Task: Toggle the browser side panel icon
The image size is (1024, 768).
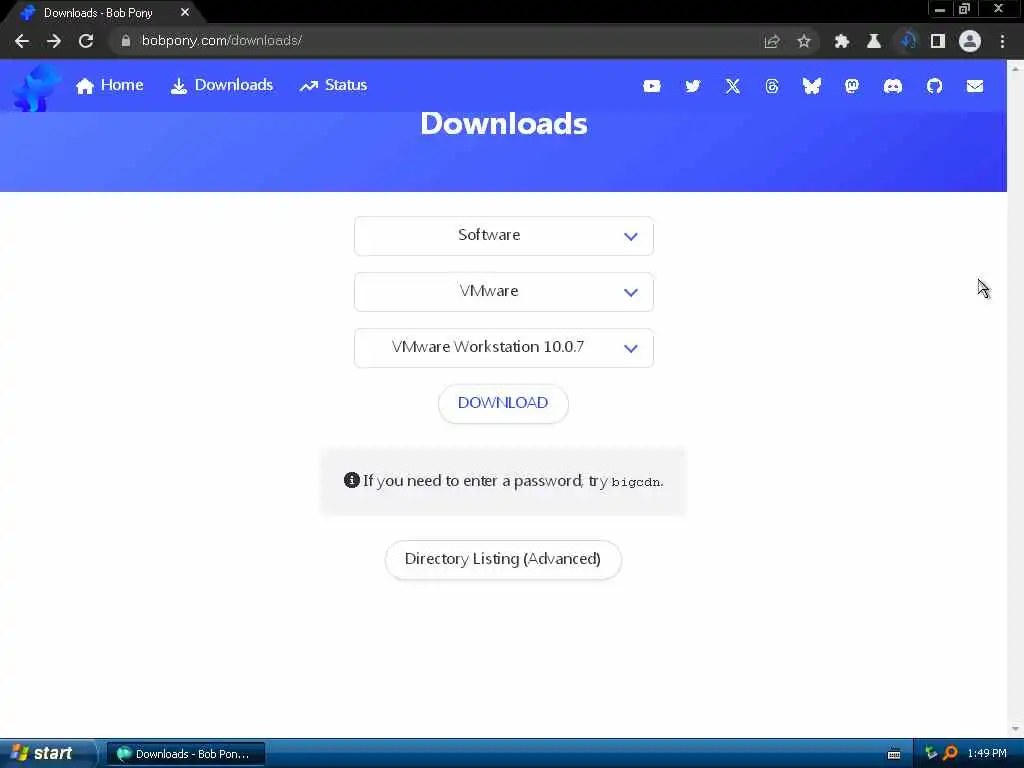Action: pyautogui.click(x=938, y=41)
